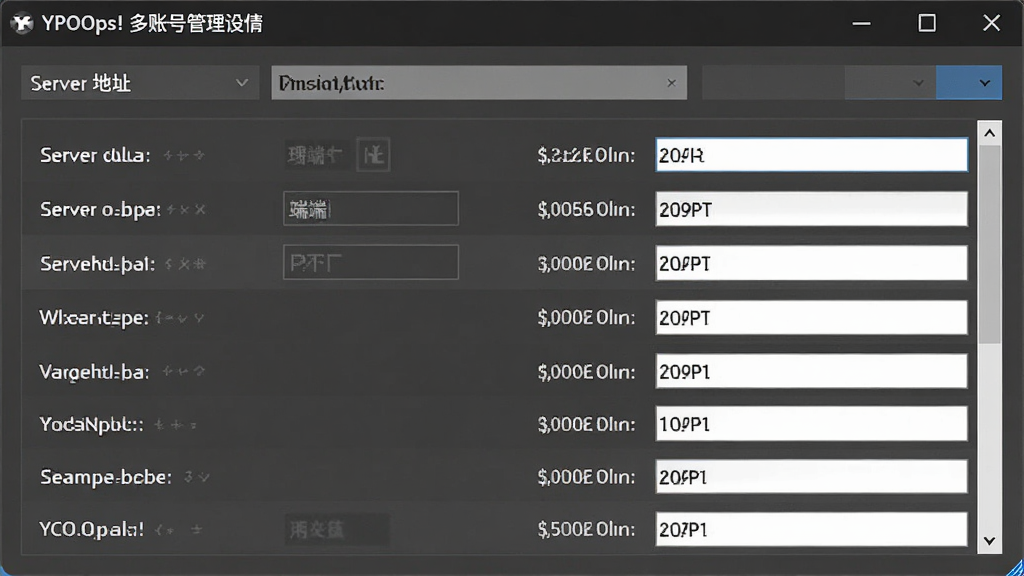The width and height of the screenshot is (1024, 576).
Task: Click the value field in the Wlxeantepe row
Action: pyautogui.click(x=811, y=317)
